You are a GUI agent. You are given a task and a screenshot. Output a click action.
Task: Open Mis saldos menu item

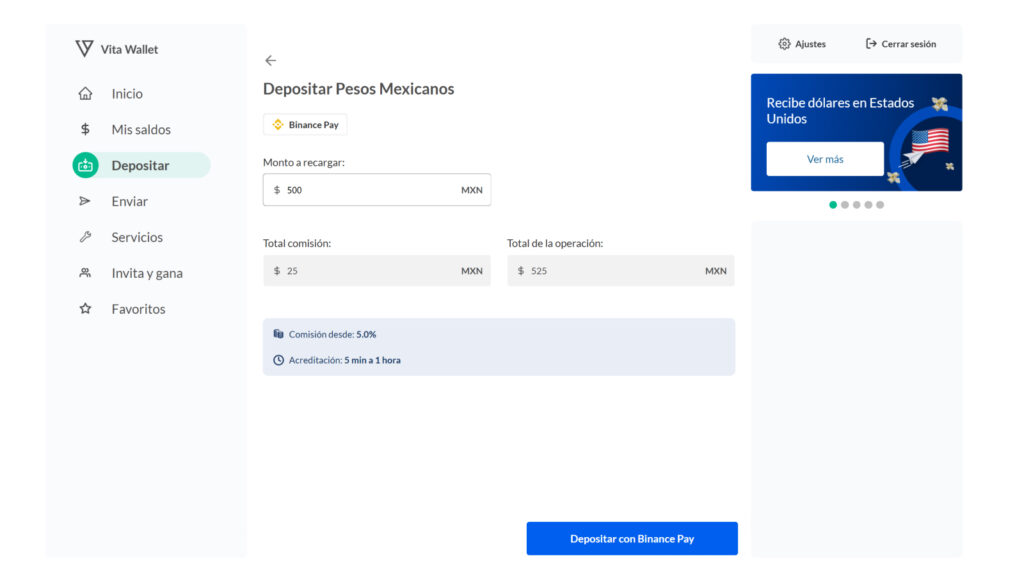(x=141, y=130)
